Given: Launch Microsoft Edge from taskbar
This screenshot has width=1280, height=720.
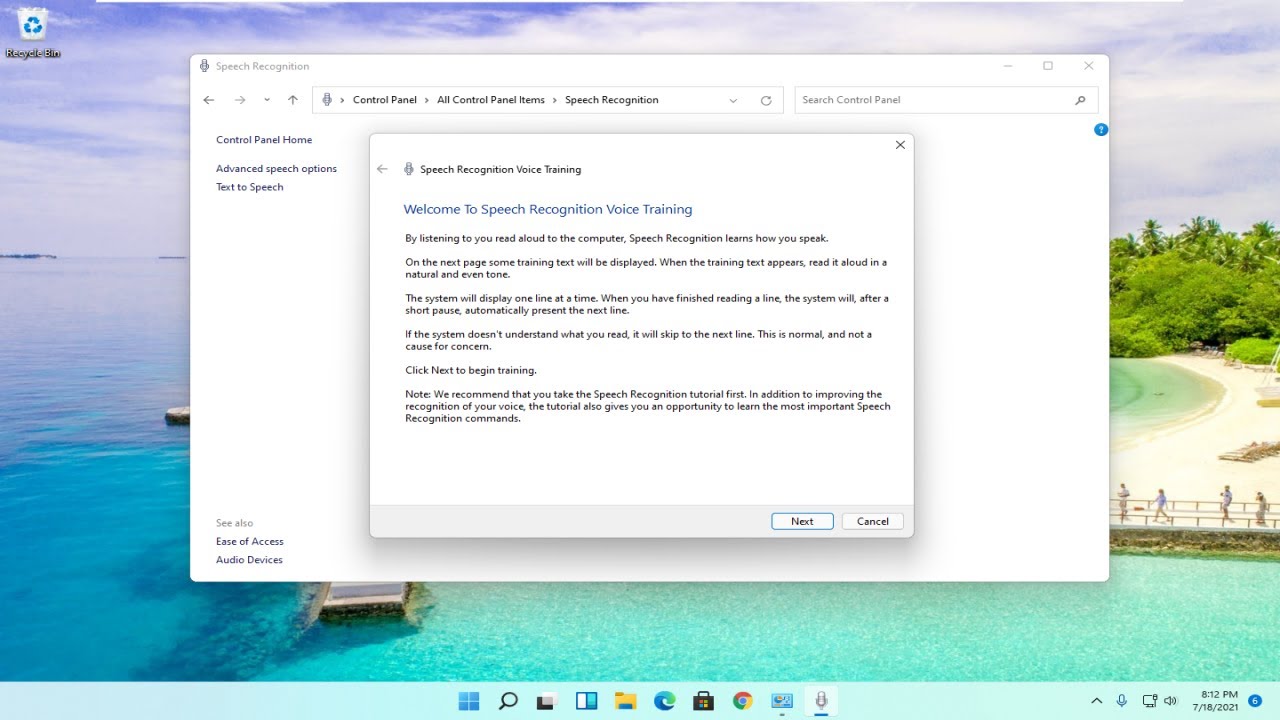Looking at the screenshot, I should [664, 701].
